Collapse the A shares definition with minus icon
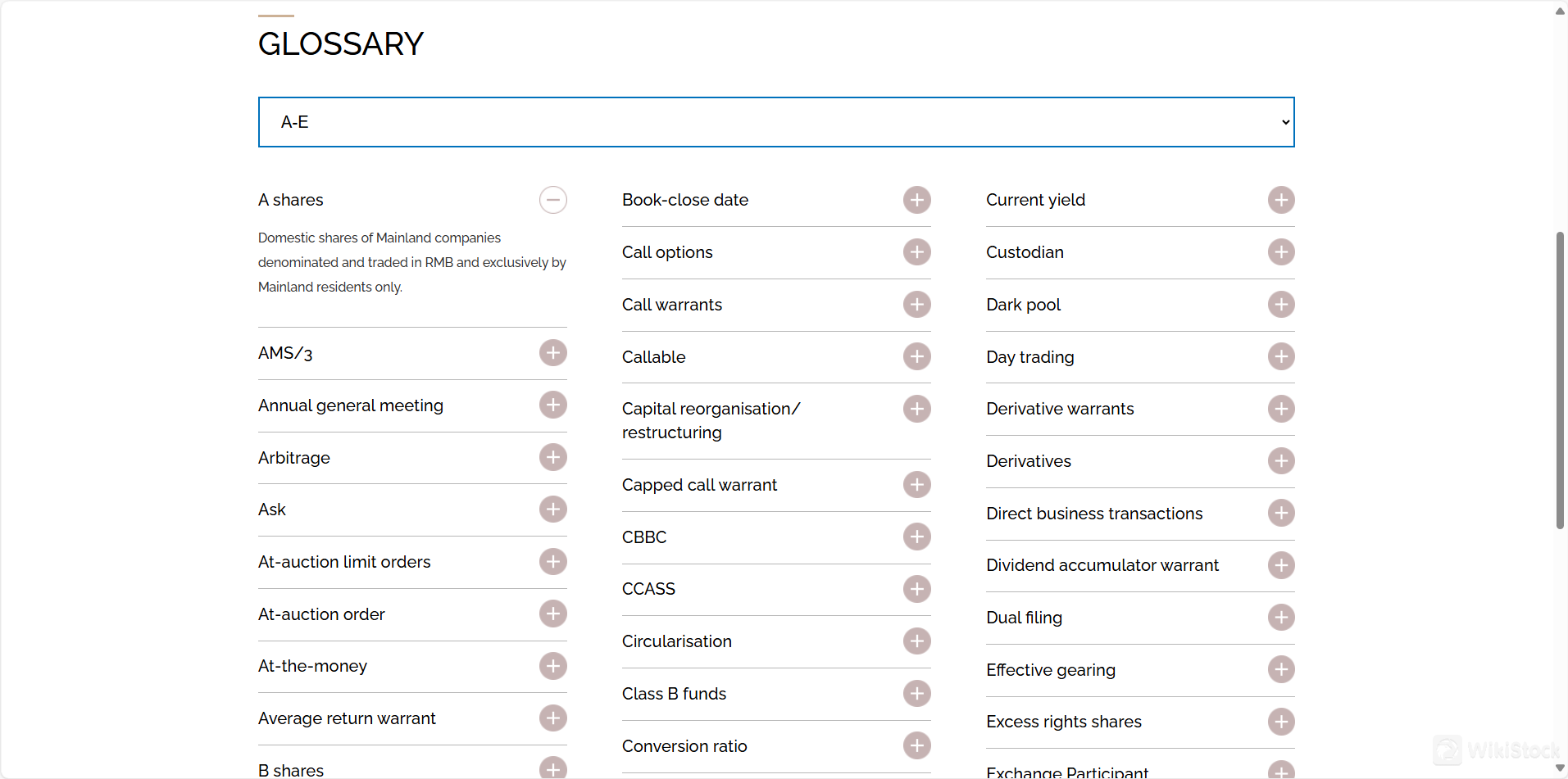 tap(552, 200)
